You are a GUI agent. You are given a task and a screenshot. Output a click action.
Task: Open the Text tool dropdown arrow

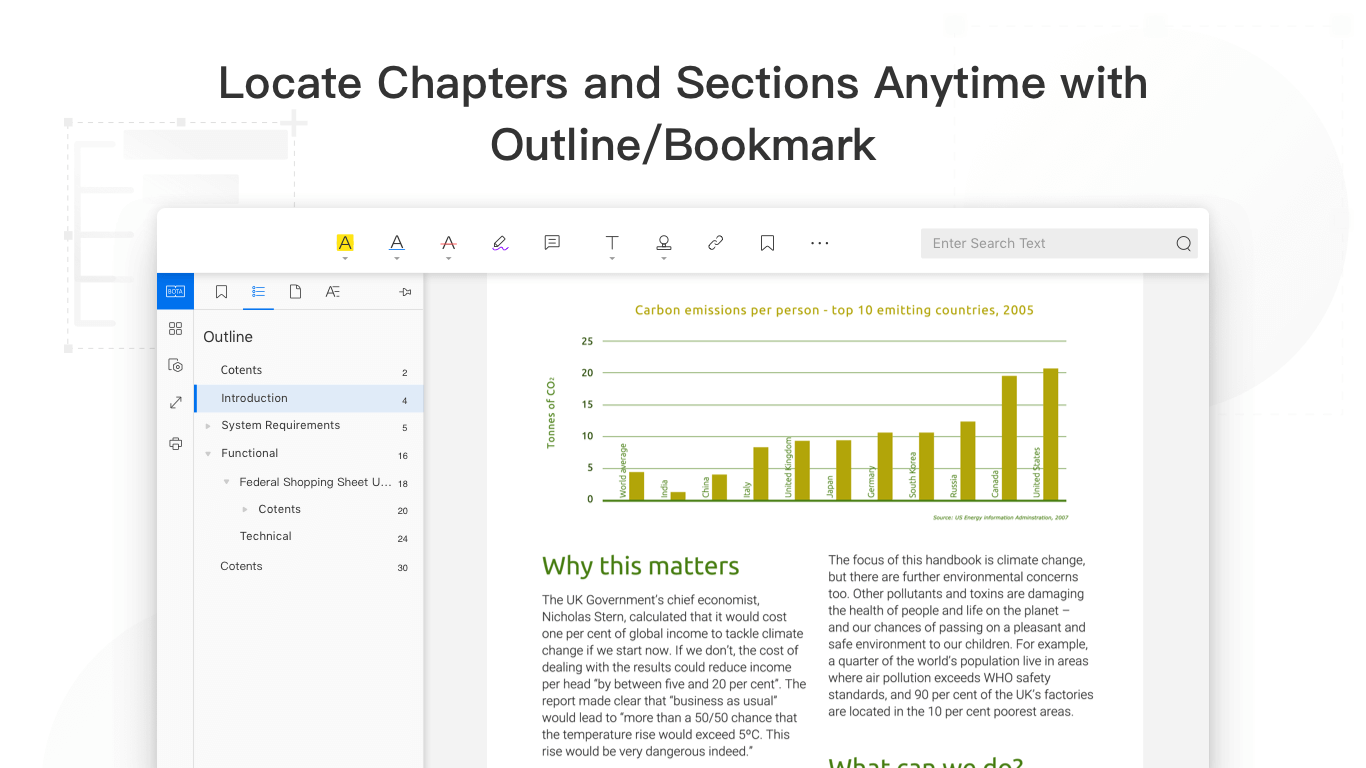tap(612, 258)
